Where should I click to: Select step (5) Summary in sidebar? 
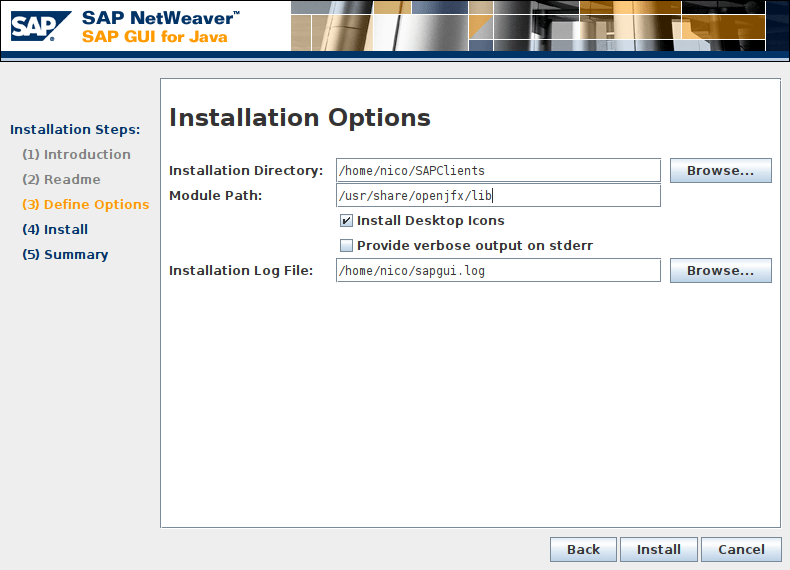(x=65, y=255)
